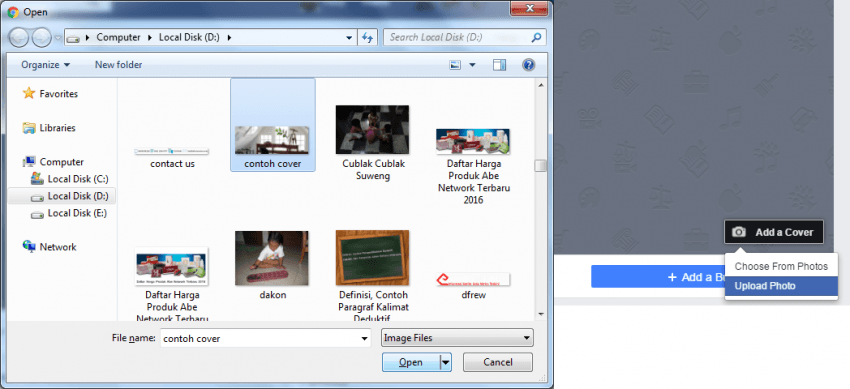Select Network in navigation pane
The height and width of the screenshot is (389, 850).
57,247
